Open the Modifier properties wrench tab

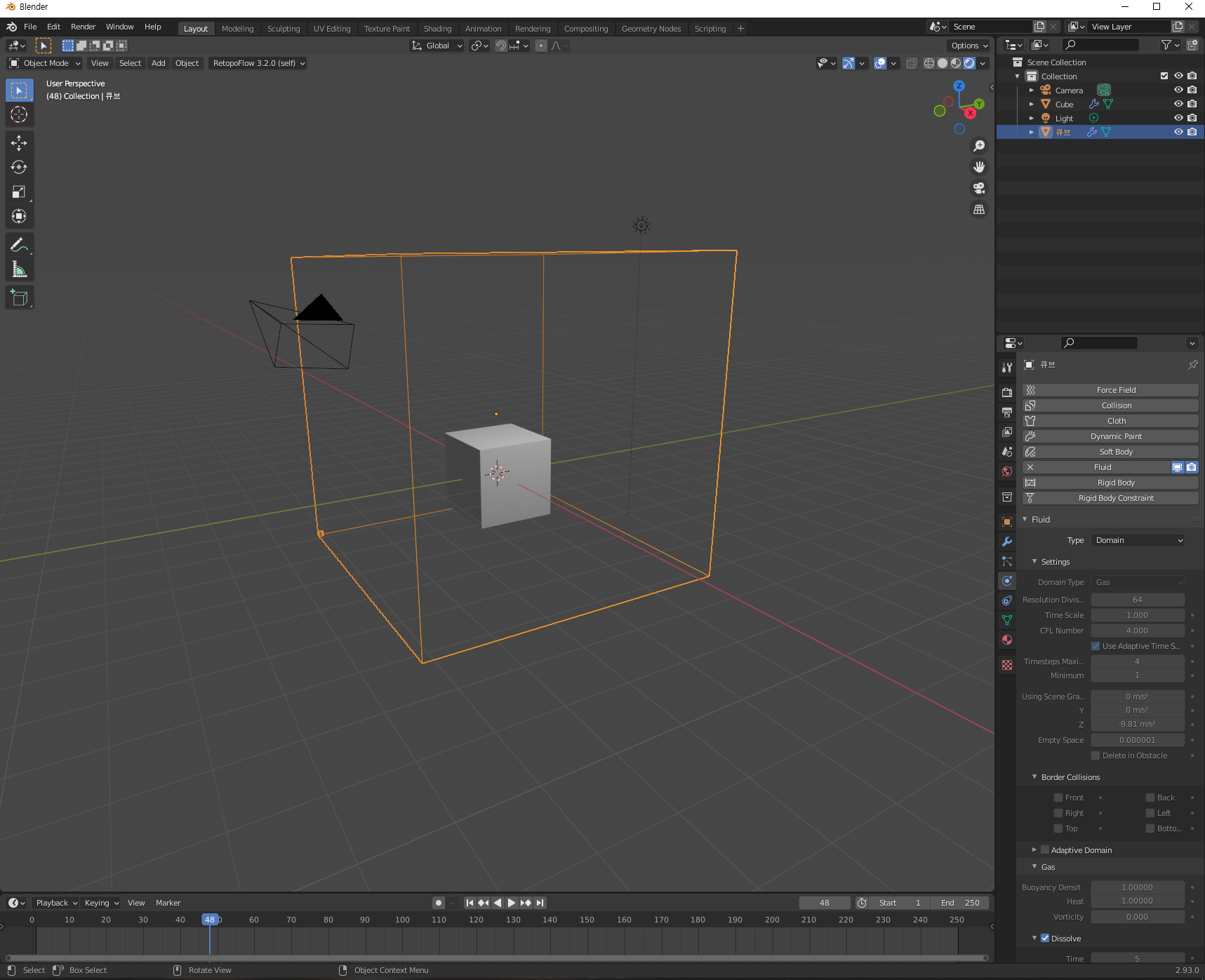[x=1007, y=542]
